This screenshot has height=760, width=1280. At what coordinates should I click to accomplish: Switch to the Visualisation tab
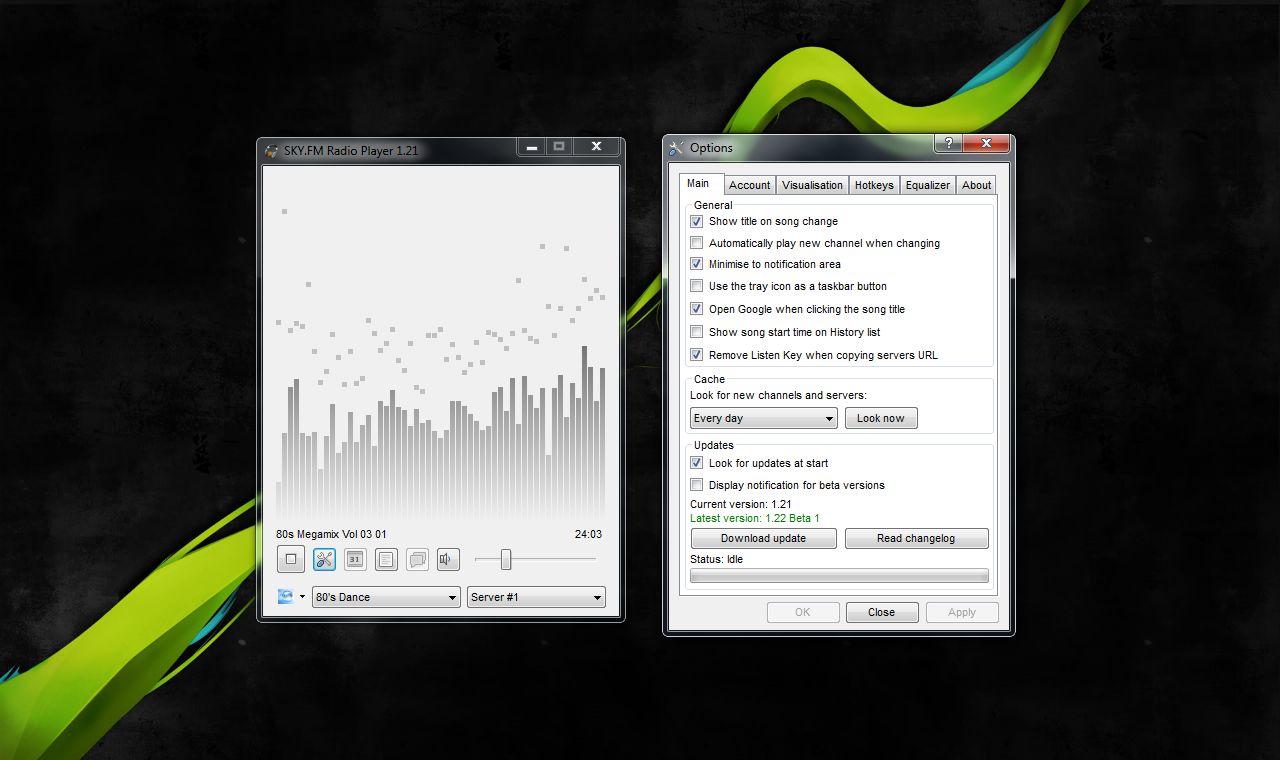click(x=812, y=185)
